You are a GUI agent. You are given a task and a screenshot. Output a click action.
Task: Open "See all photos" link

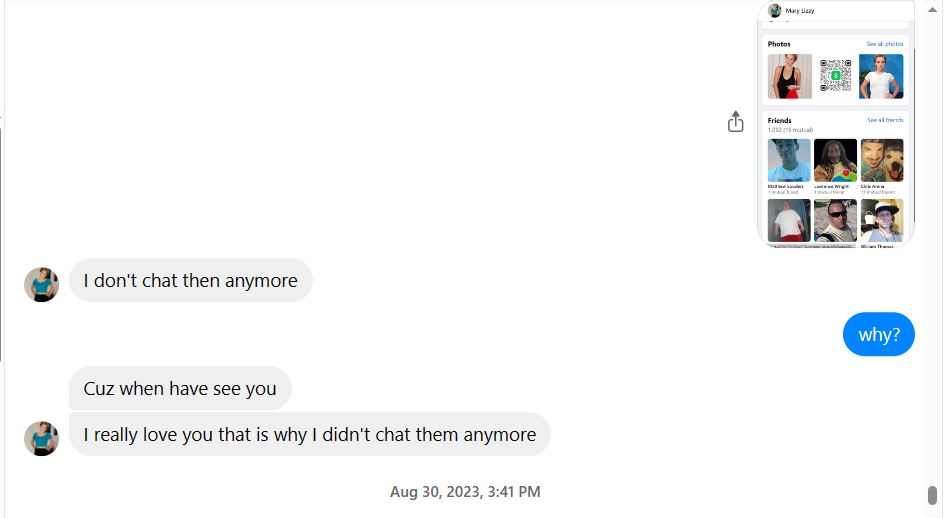(x=884, y=44)
